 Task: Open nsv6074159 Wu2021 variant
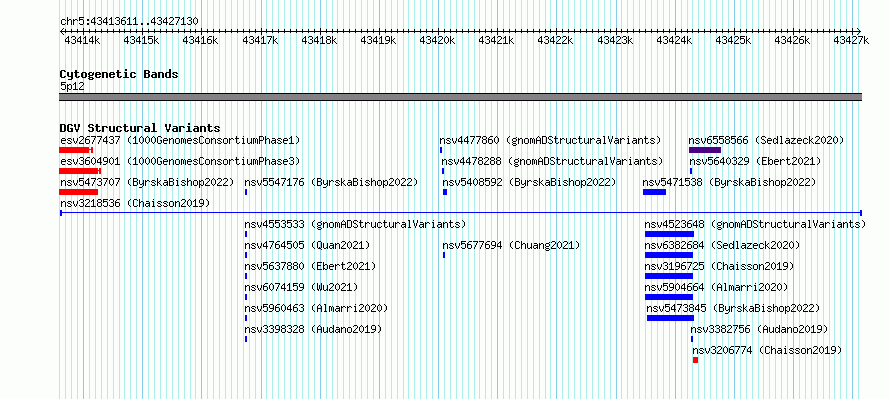pos(301,287)
